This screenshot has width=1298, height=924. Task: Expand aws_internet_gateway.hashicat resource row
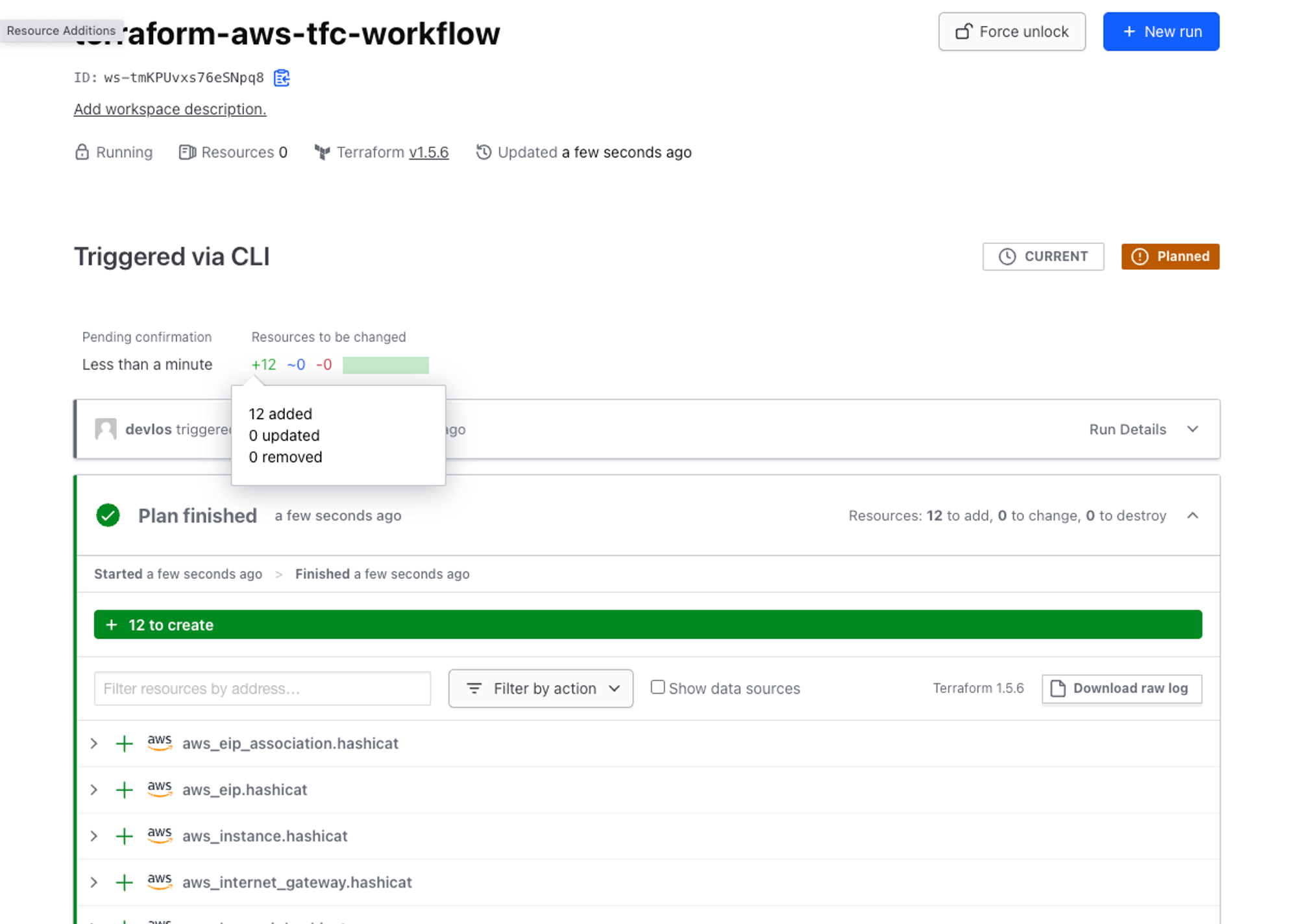(94, 882)
